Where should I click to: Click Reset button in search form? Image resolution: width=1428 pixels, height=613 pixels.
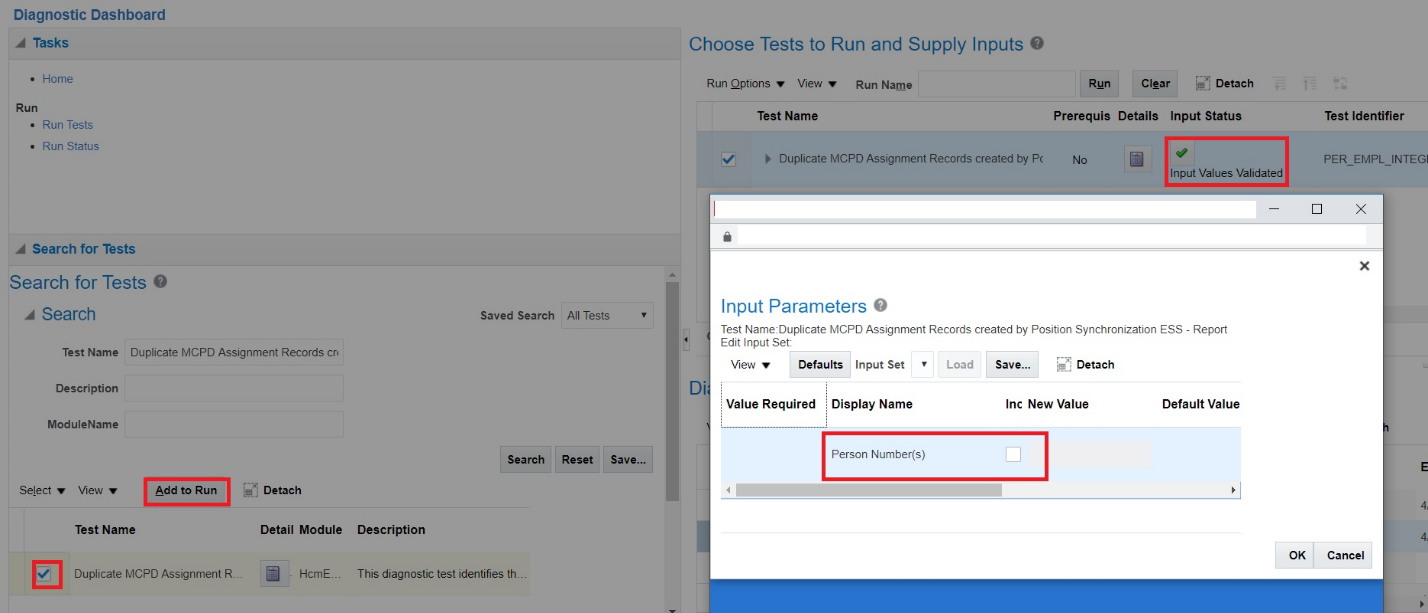(x=577, y=460)
